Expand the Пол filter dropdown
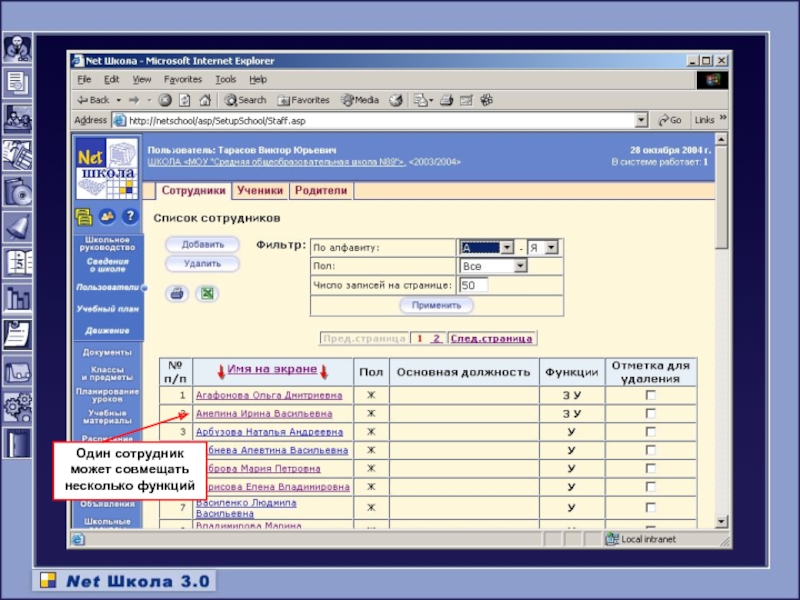The image size is (800, 600). click(520, 266)
